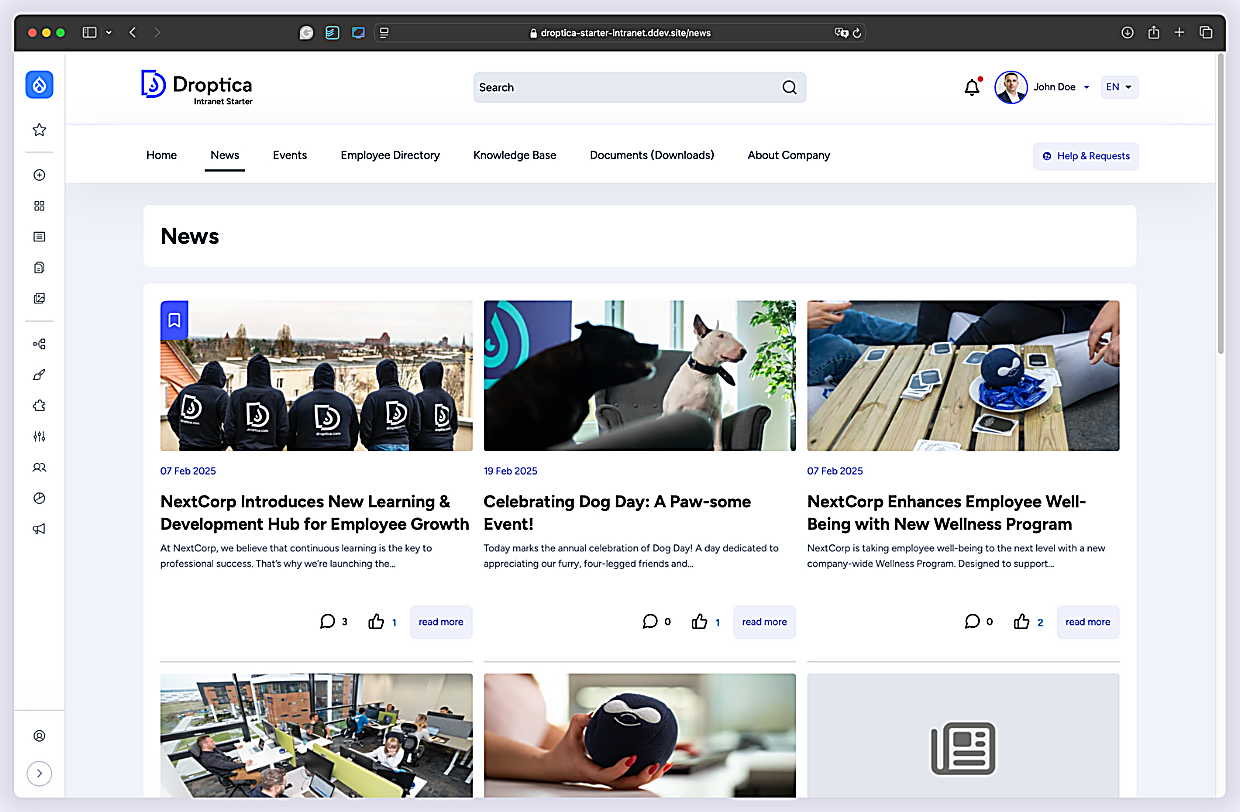This screenshot has width=1240, height=812.
Task: Click the office workspace photo thumbnail
Action: pyautogui.click(x=316, y=735)
